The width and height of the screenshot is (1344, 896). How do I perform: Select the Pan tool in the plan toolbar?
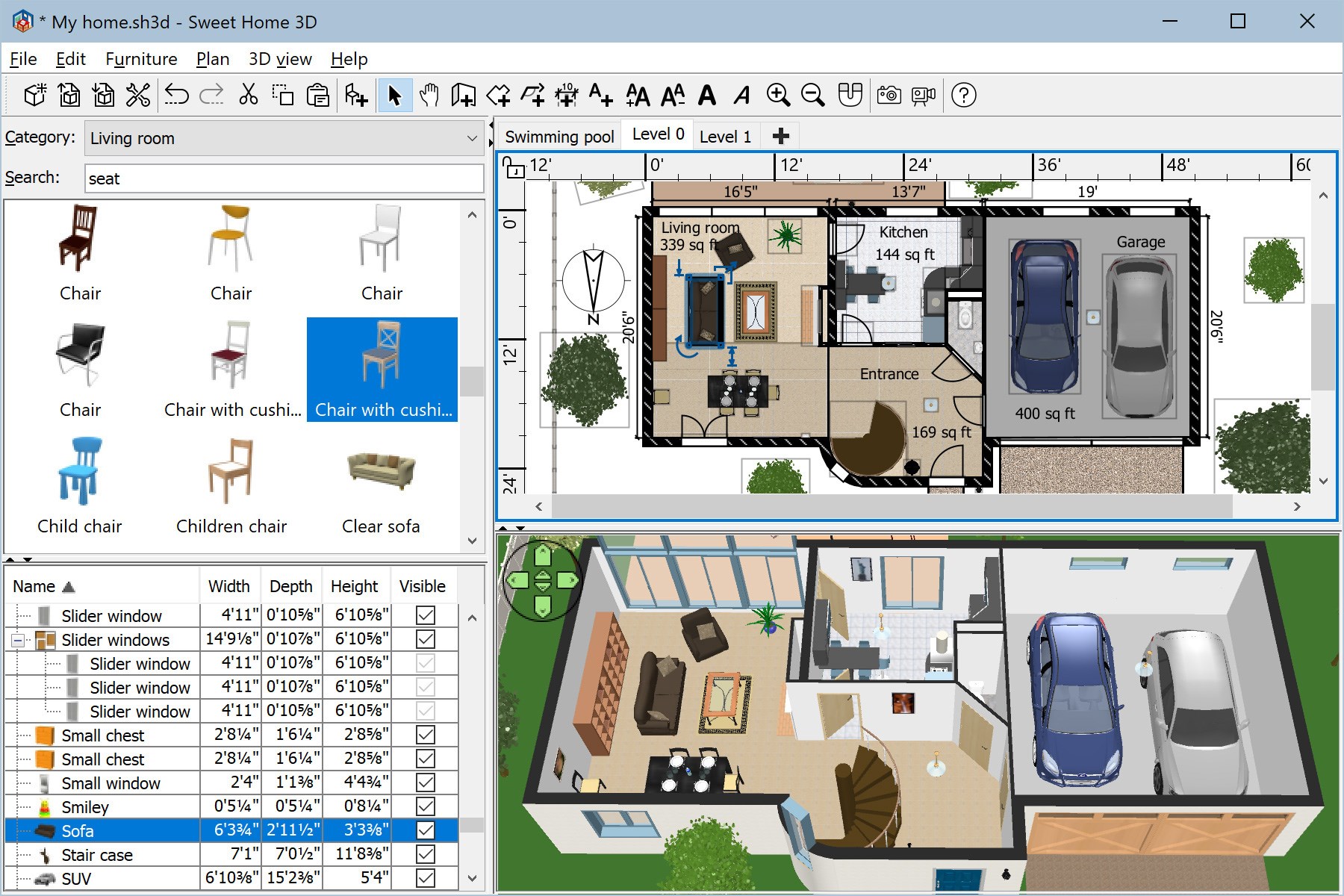(x=429, y=95)
